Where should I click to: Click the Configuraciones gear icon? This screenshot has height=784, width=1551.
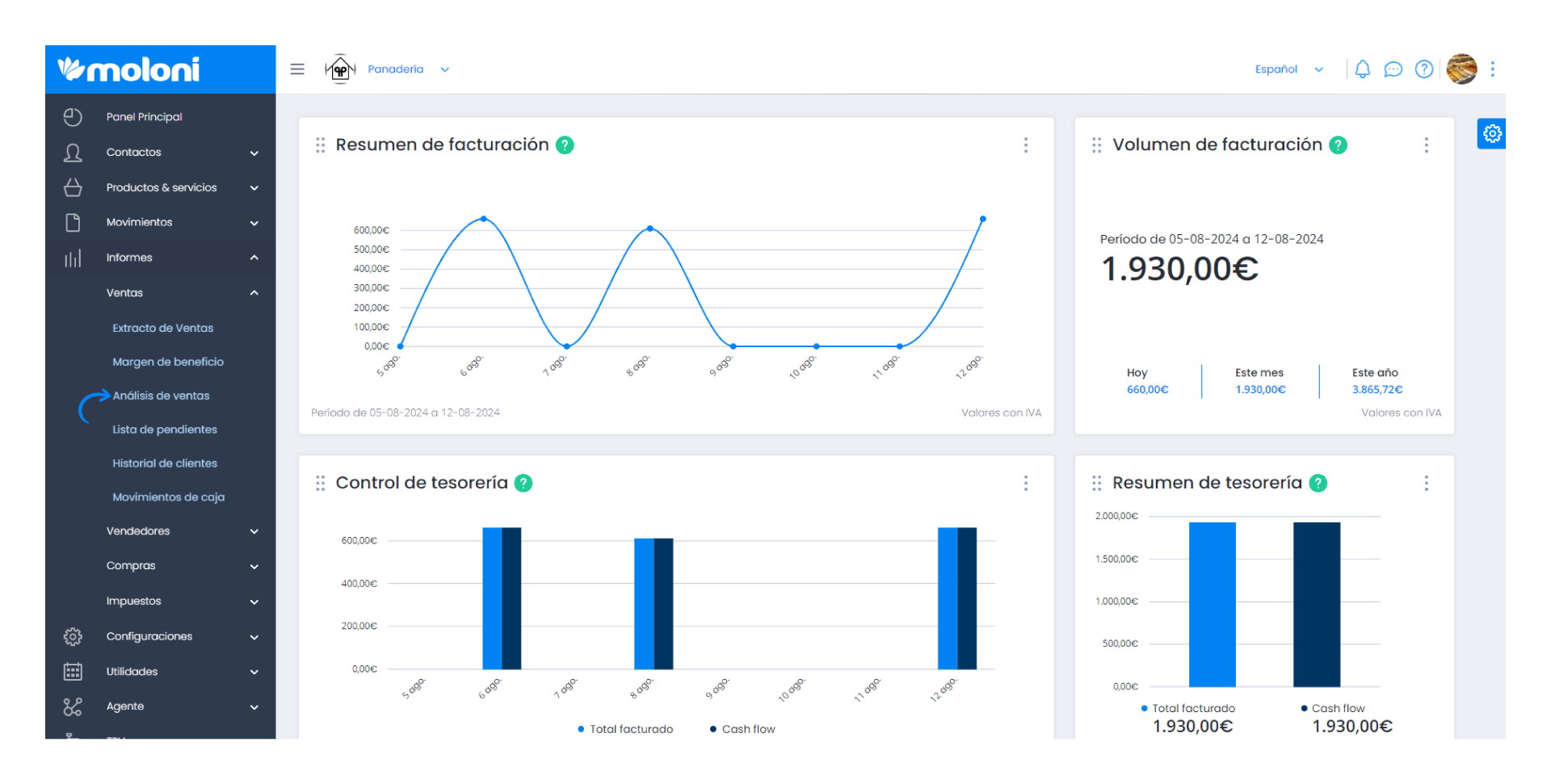(73, 637)
